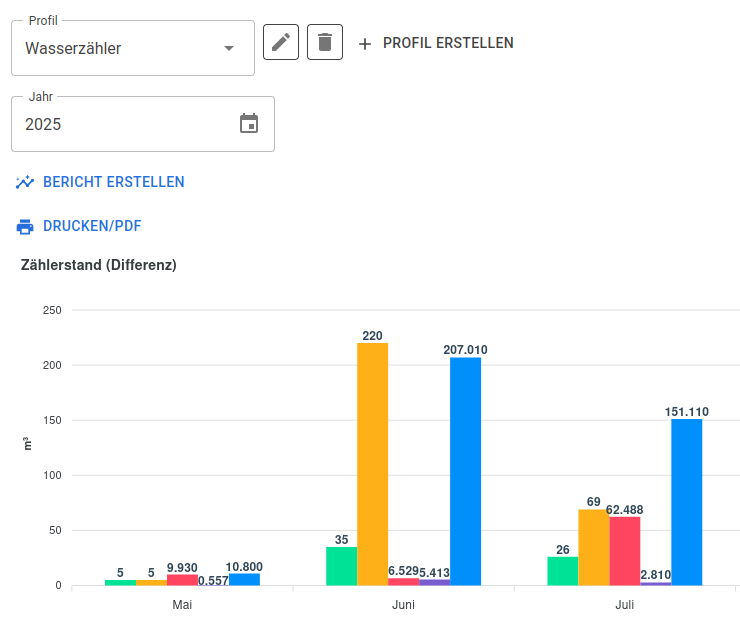Viewport: 740px width, 619px height.
Task: Click the Juli axis label
Action: pos(625,605)
